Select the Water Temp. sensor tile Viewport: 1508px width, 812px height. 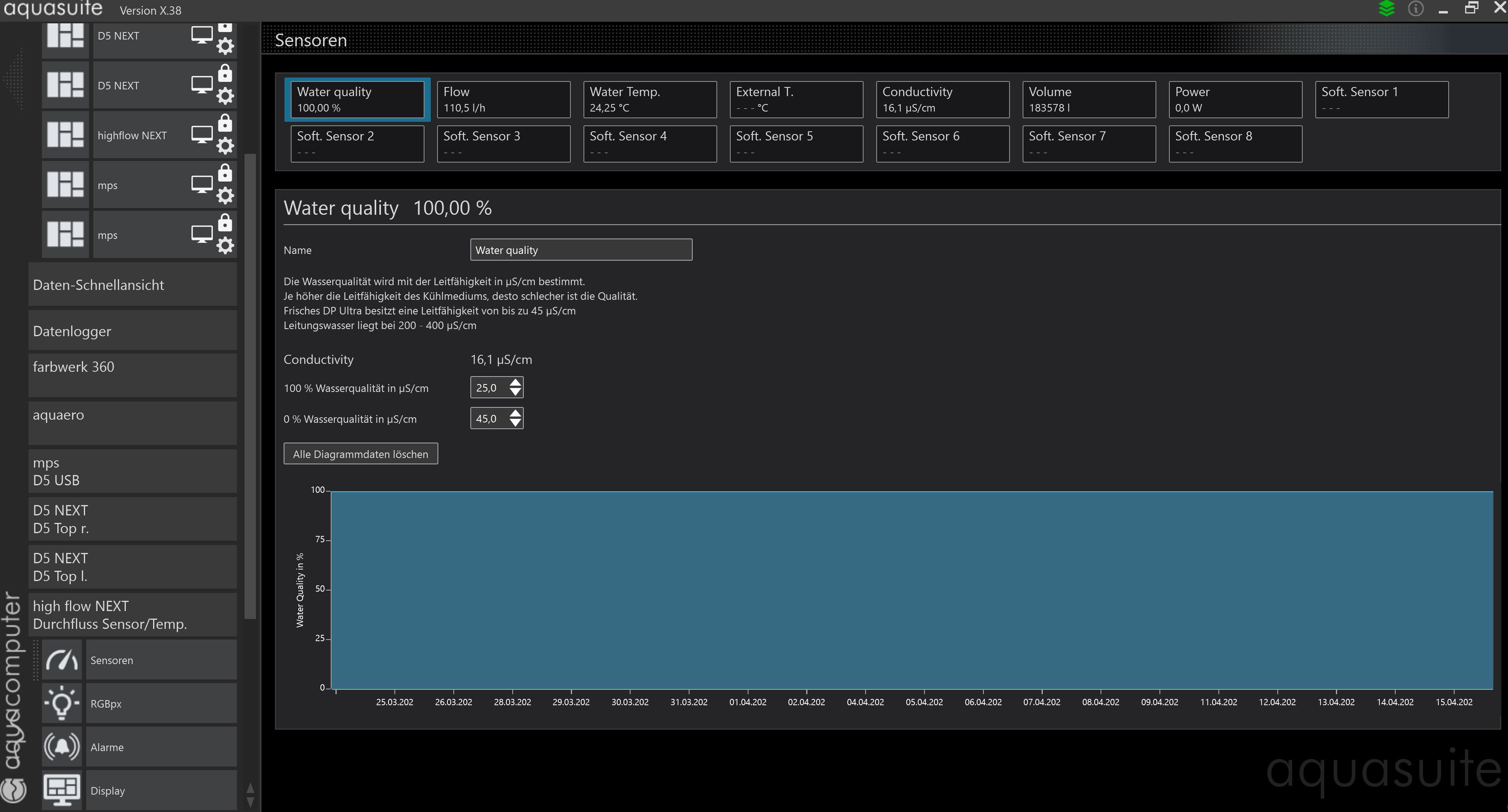click(650, 100)
